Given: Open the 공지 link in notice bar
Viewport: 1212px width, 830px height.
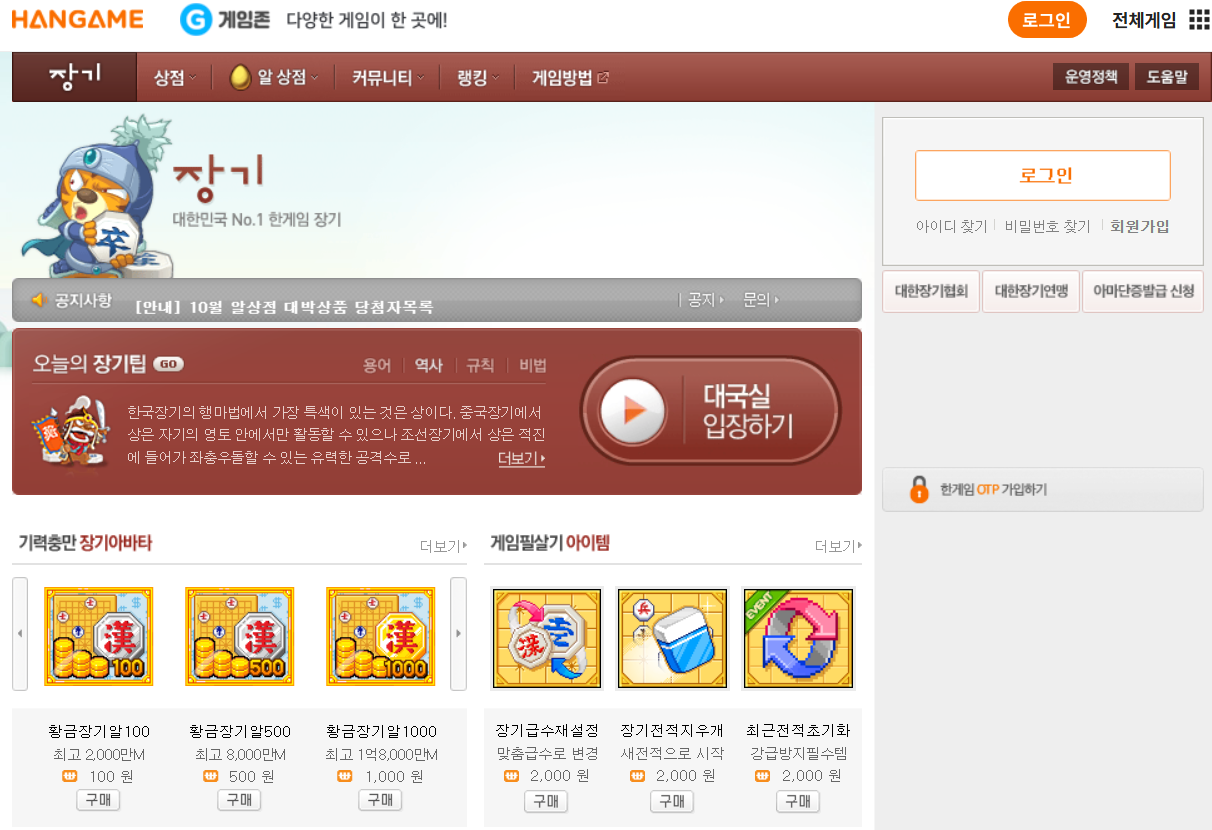Looking at the screenshot, I should (704, 299).
